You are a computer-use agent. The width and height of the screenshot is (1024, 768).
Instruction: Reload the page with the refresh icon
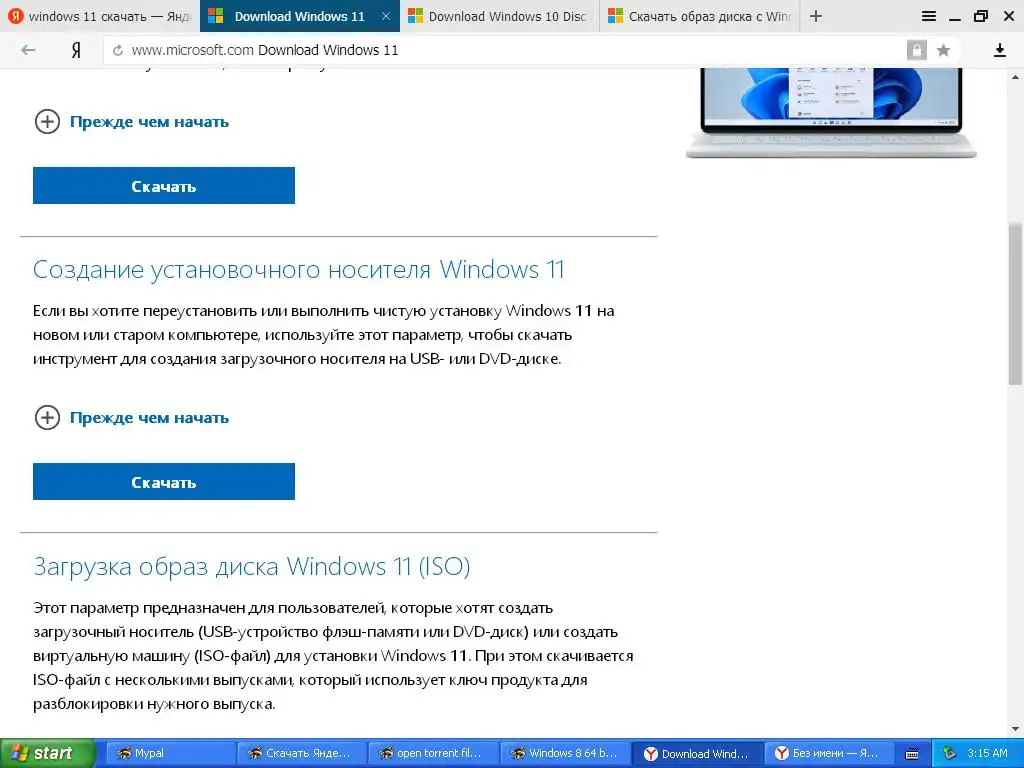click(x=118, y=50)
